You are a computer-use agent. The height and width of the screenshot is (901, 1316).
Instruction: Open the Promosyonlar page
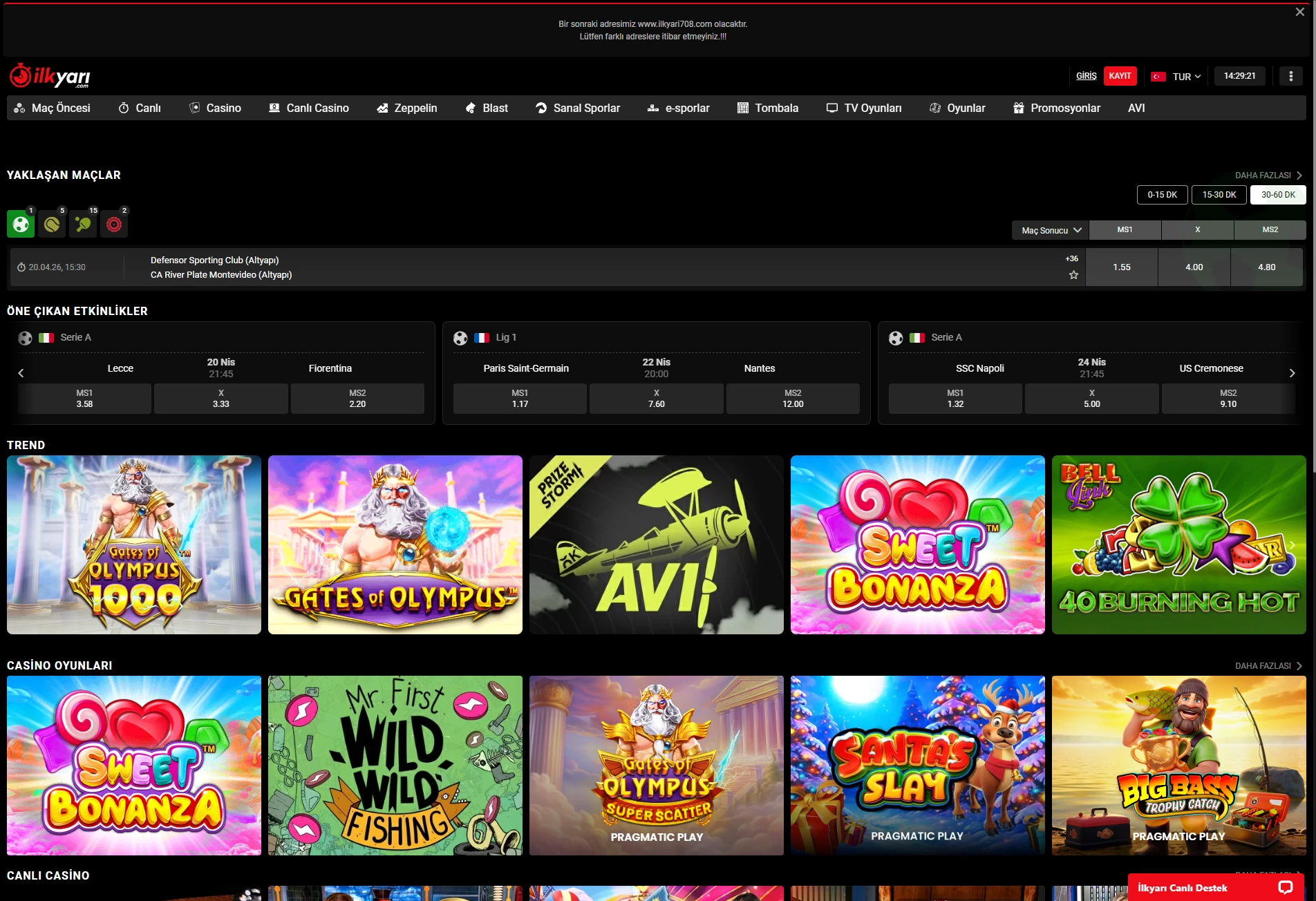click(1057, 108)
